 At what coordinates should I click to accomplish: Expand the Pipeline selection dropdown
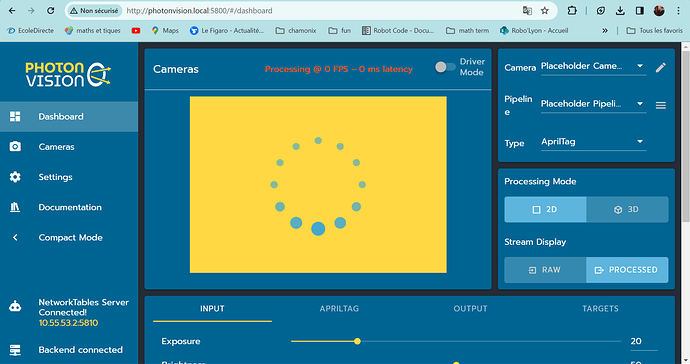pyautogui.click(x=593, y=104)
